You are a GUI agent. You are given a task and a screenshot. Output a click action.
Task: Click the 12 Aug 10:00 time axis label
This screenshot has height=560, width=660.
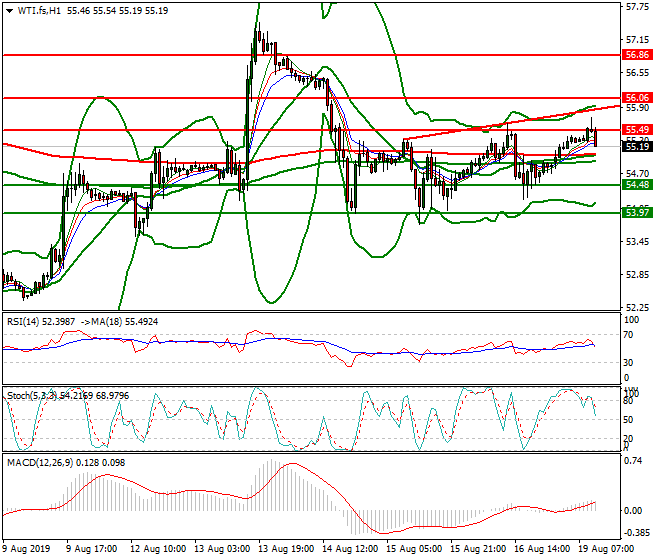click(x=158, y=549)
